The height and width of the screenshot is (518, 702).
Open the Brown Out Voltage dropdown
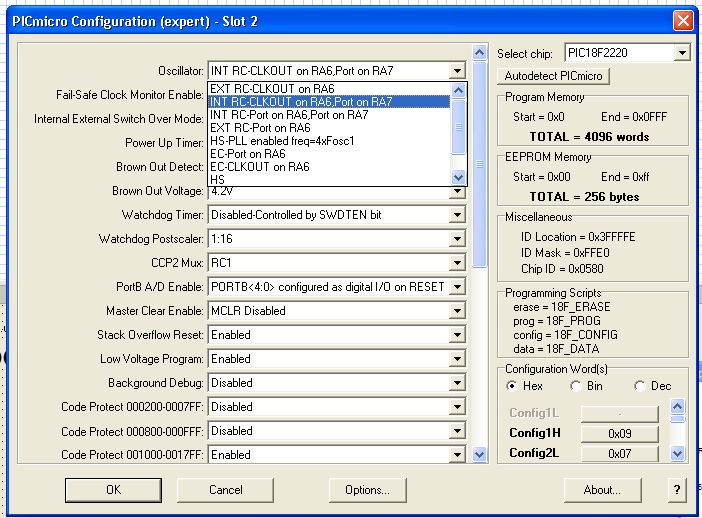[457, 192]
